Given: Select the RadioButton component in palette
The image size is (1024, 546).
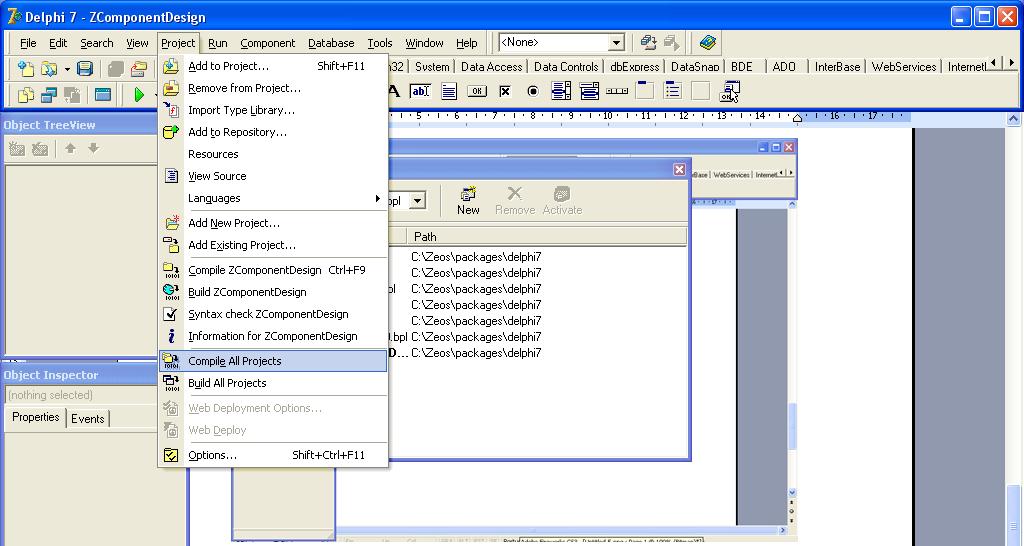Looking at the screenshot, I should click(x=533, y=92).
